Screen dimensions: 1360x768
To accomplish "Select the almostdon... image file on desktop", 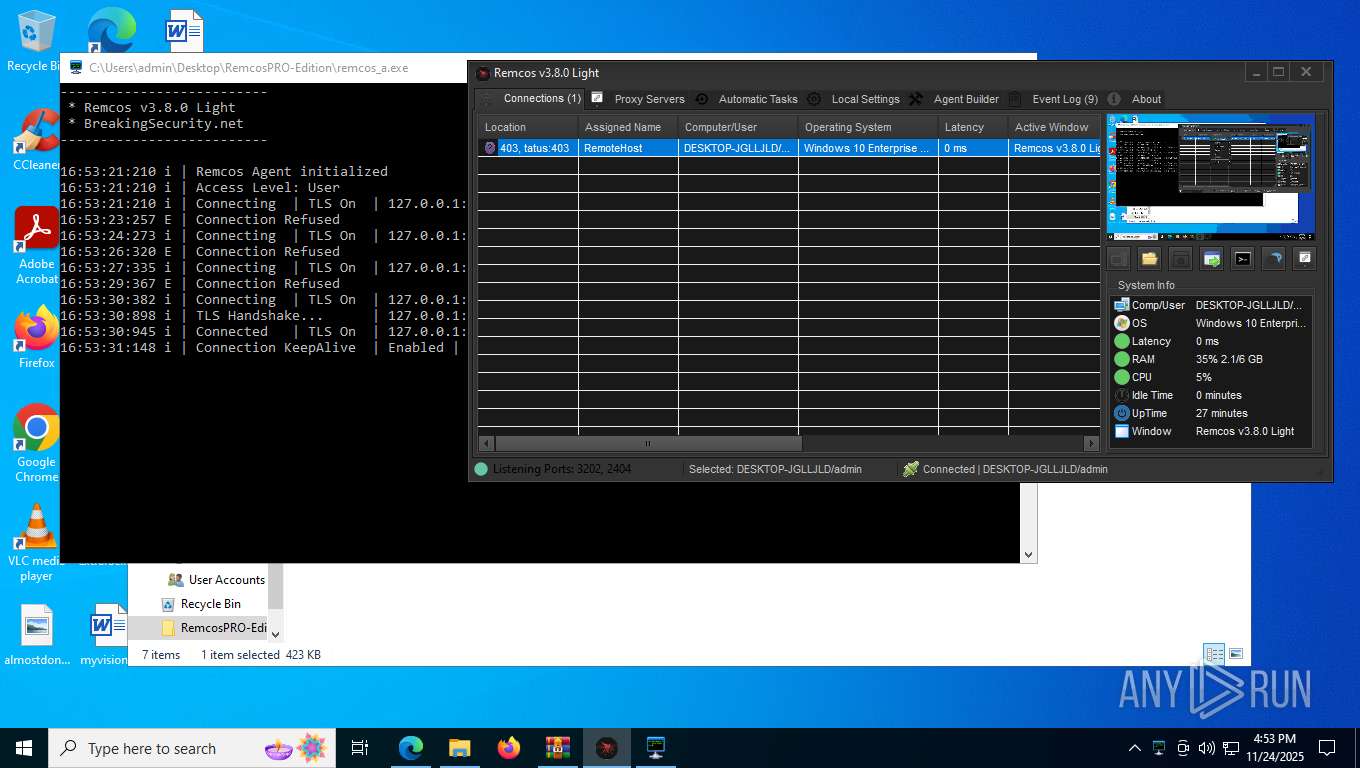I will click(x=37, y=636).
